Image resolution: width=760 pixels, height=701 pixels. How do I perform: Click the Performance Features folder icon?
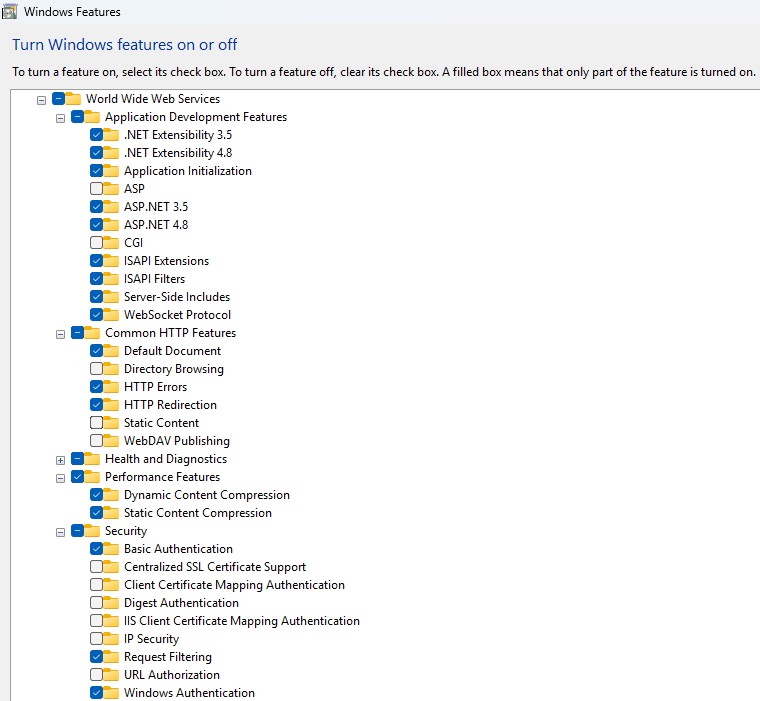click(92, 477)
